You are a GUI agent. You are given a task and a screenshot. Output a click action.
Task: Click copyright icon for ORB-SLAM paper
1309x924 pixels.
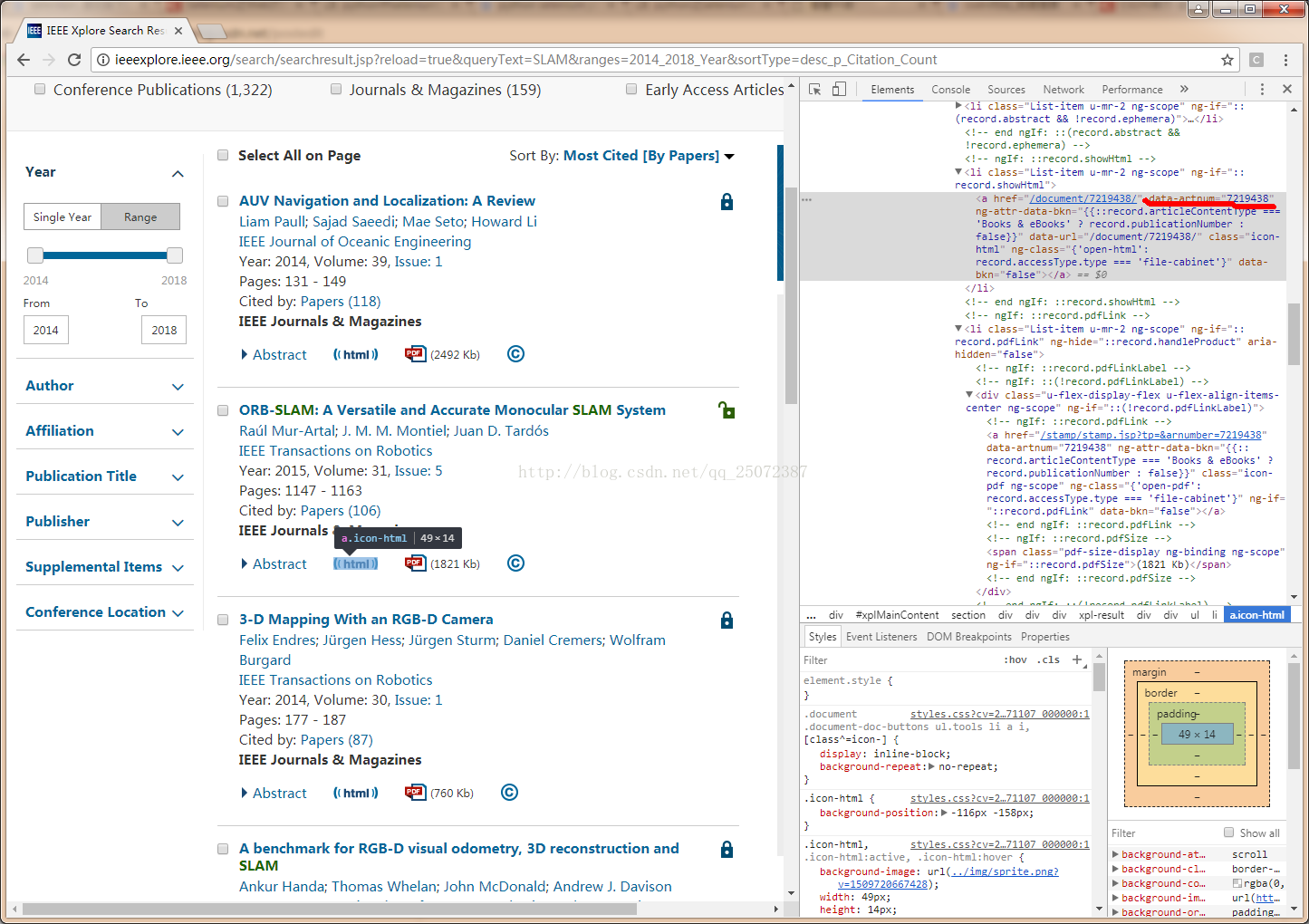(x=515, y=563)
